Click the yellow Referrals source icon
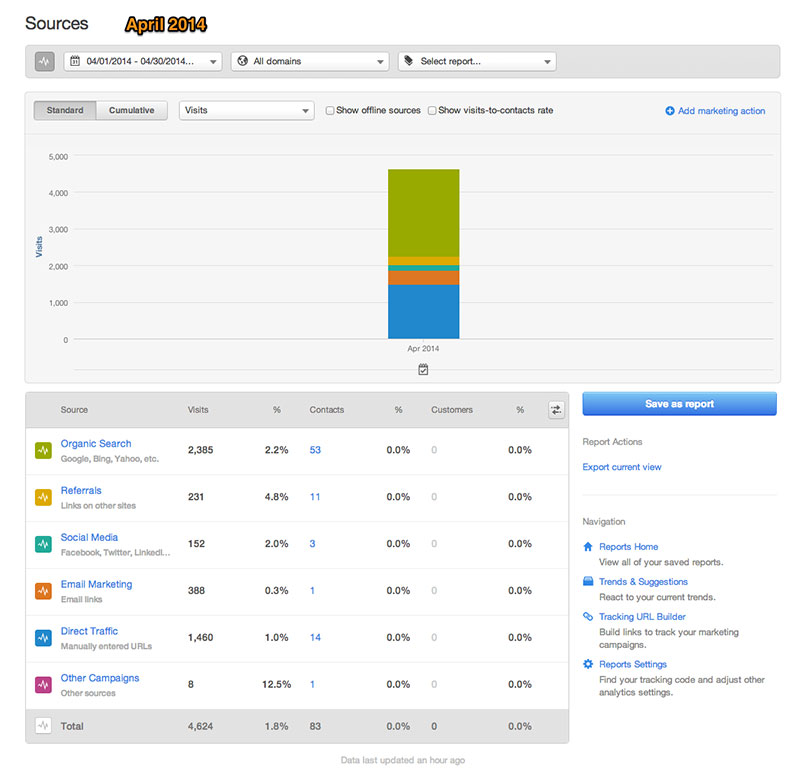Viewport: 800px width, 778px height. click(x=43, y=497)
